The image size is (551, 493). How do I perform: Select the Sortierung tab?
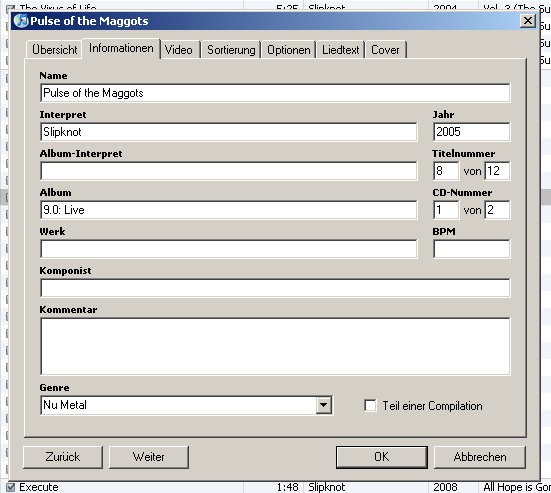point(231,50)
